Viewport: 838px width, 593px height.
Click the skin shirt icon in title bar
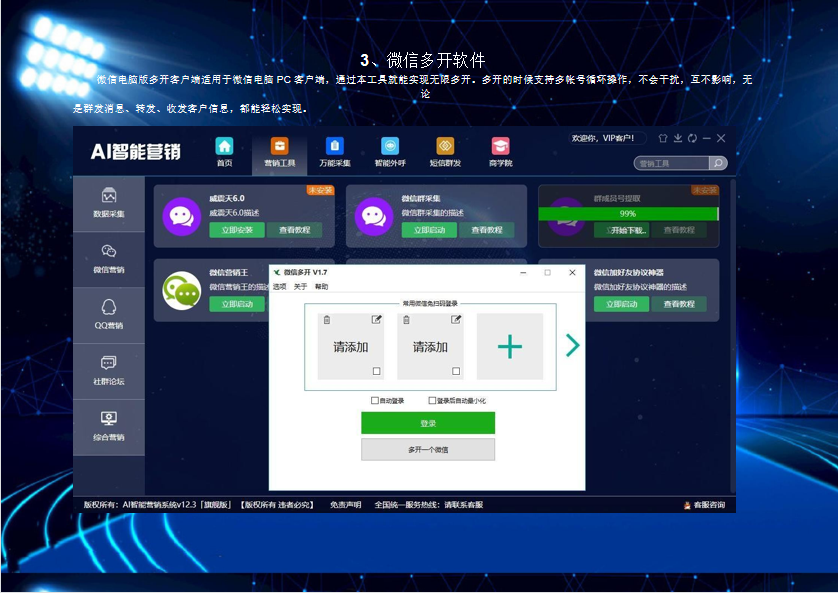tap(663, 138)
